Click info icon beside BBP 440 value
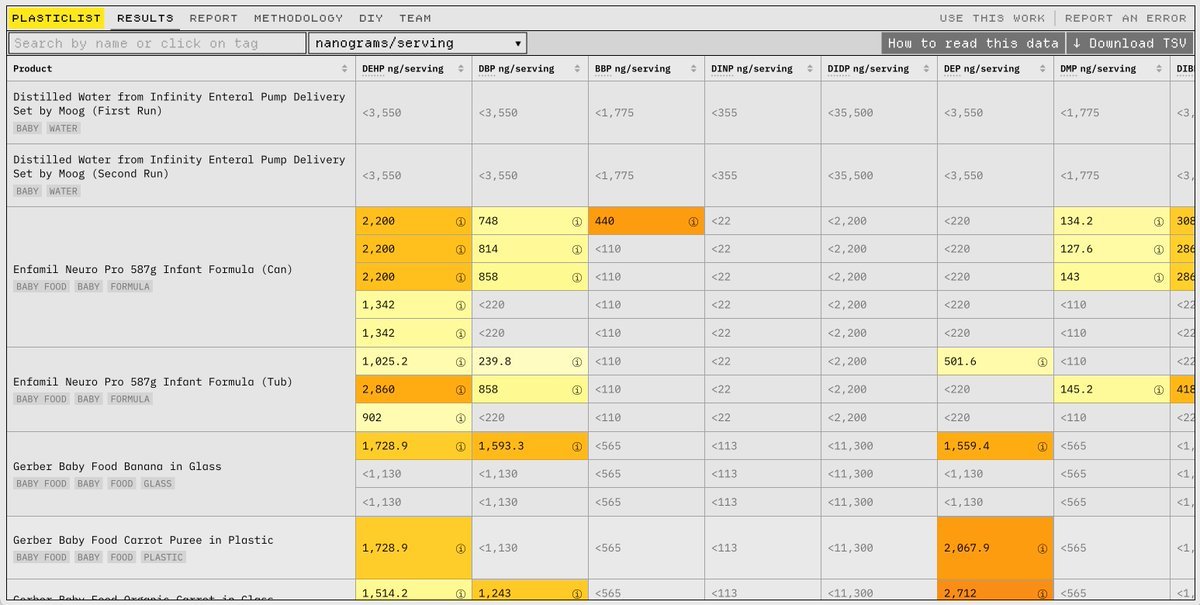 693,222
